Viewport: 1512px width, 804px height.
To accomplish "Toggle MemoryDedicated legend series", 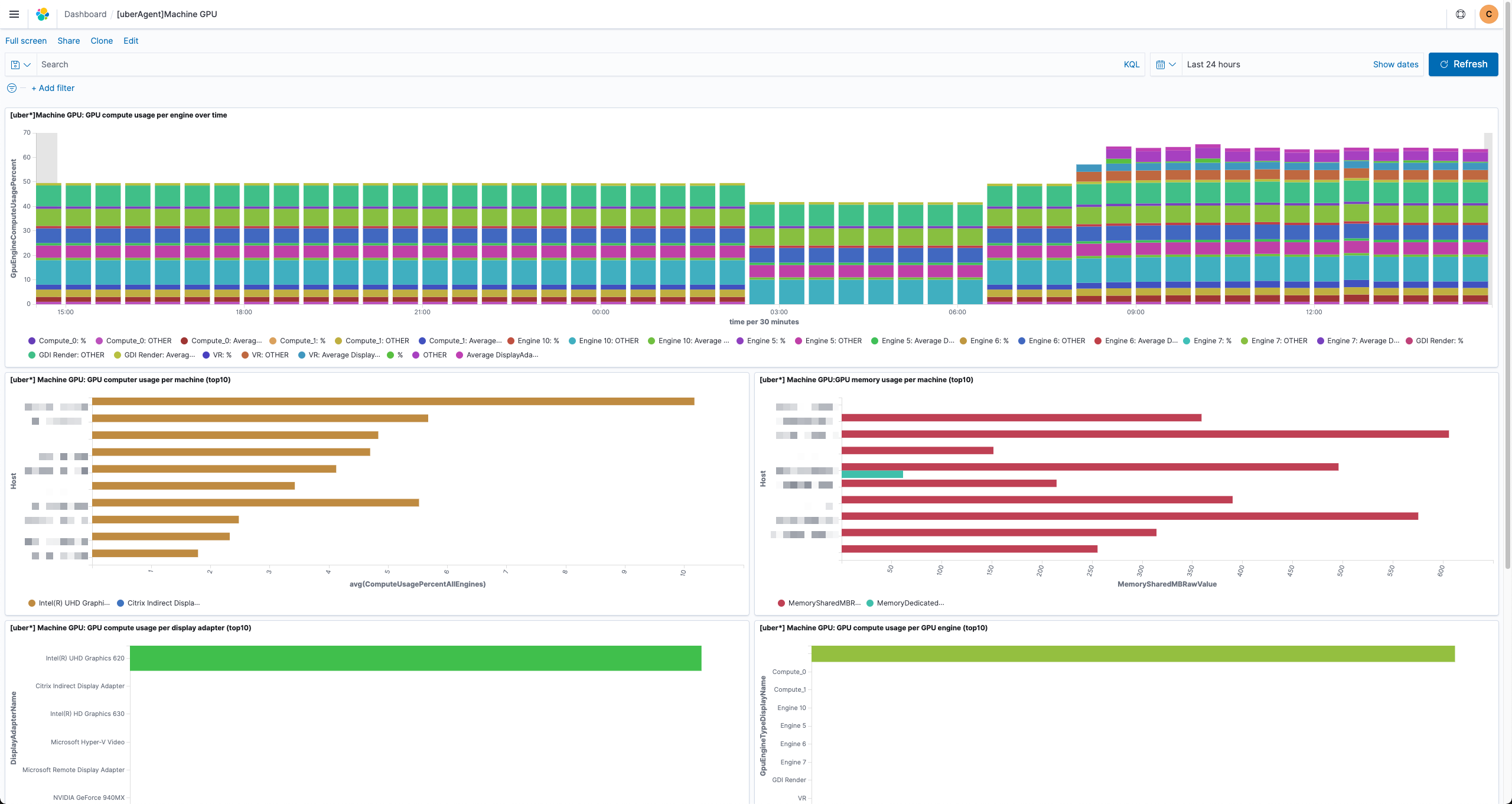I will pyautogui.click(x=910, y=603).
